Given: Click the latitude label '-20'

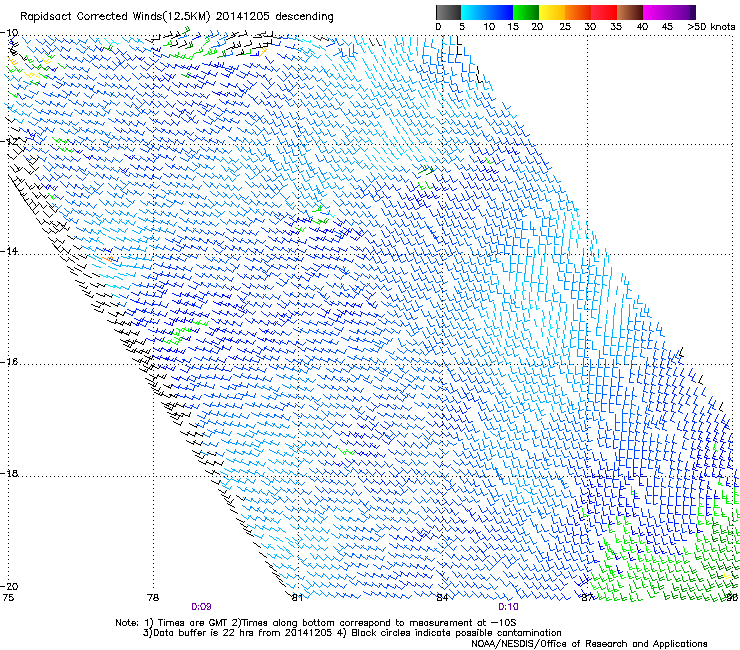Looking at the screenshot, I should pos(9,586).
